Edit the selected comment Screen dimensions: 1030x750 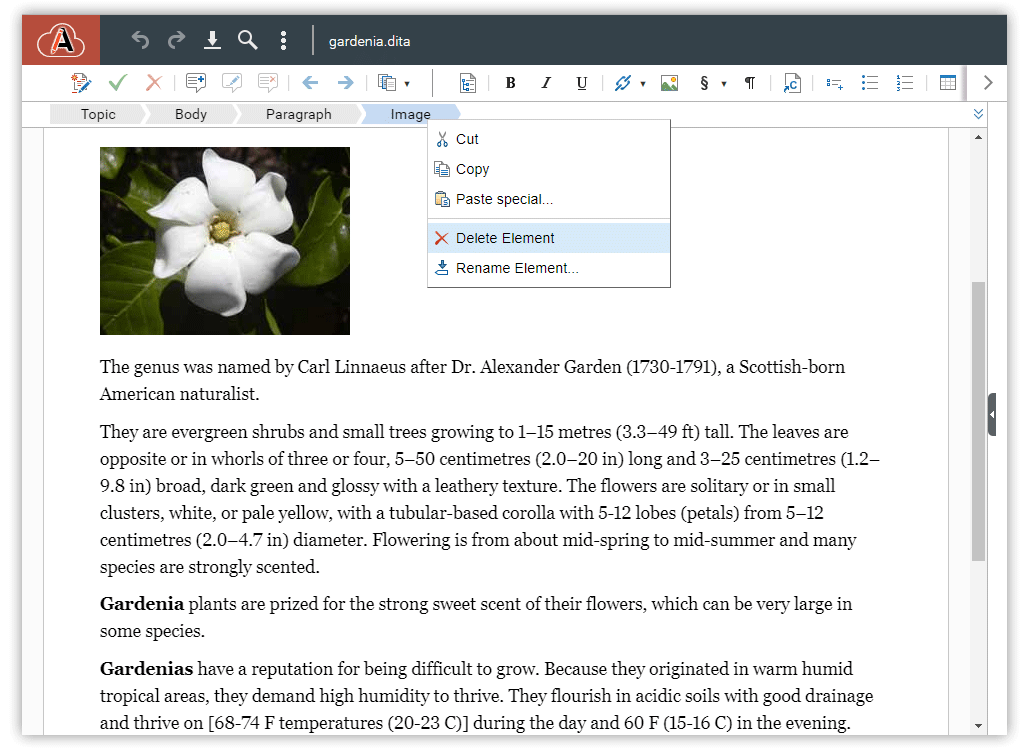(231, 83)
